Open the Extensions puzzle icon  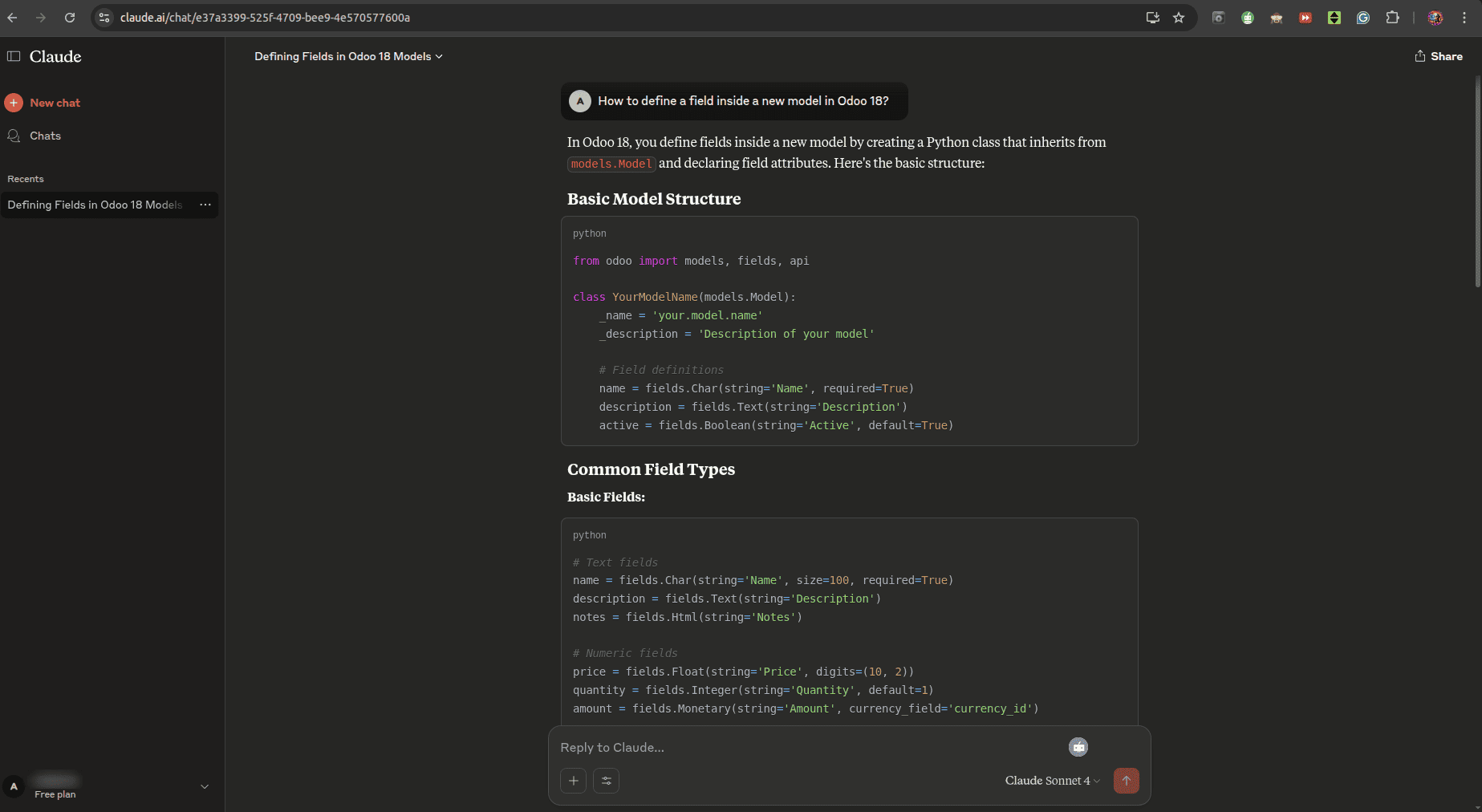click(1392, 18)
